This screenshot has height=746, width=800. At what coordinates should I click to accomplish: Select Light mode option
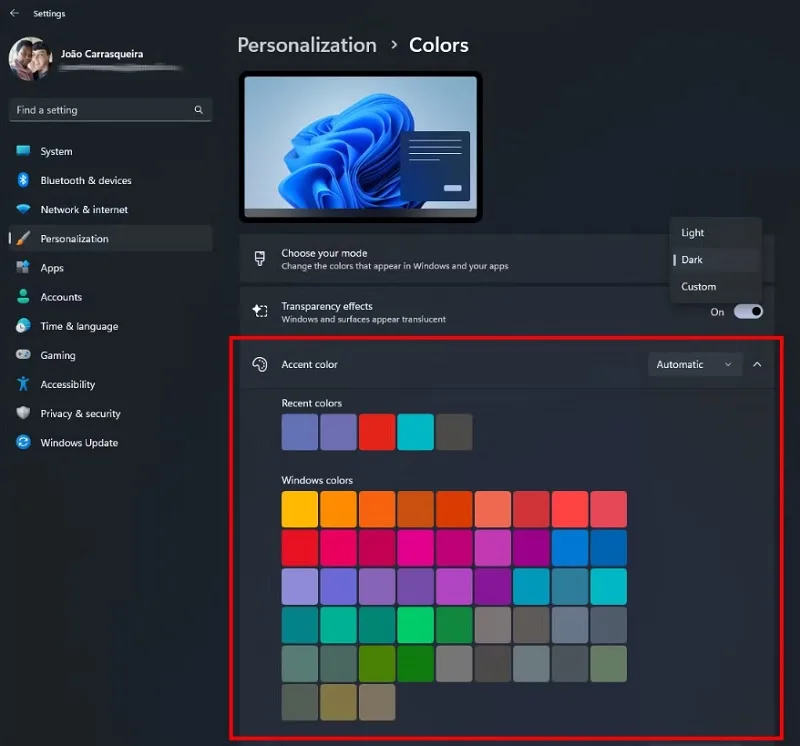pyautogui.click(x=714, y=233)
